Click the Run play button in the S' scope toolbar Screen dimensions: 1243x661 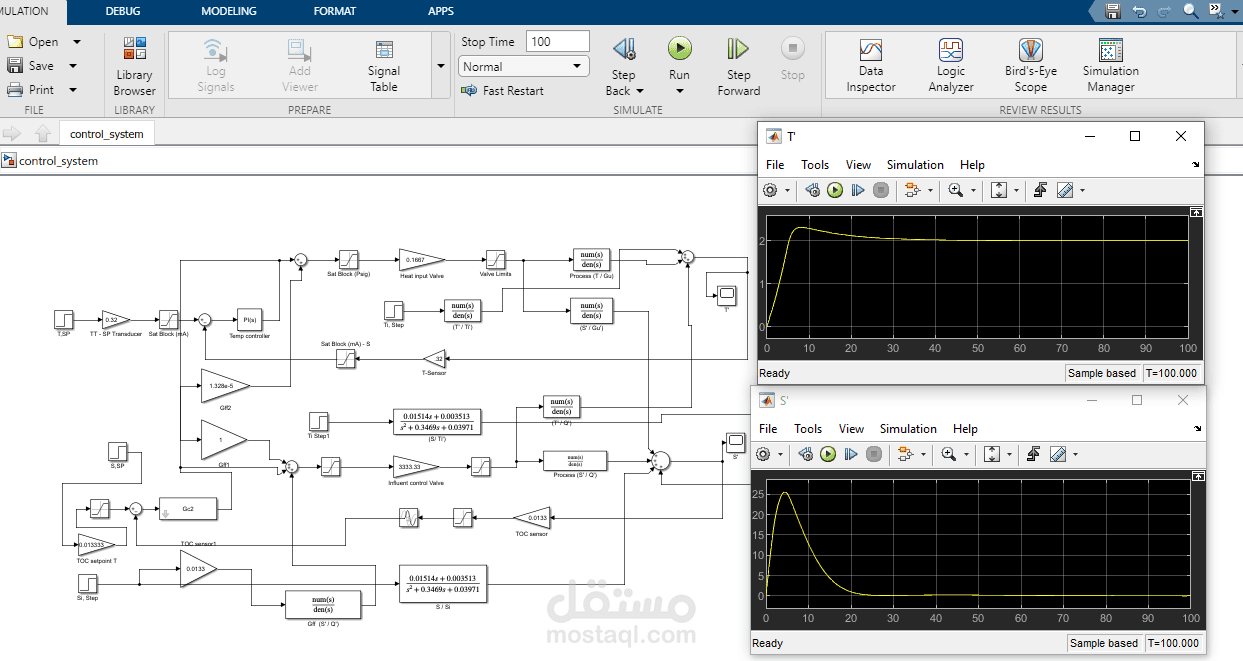click(x=828, y=454)
